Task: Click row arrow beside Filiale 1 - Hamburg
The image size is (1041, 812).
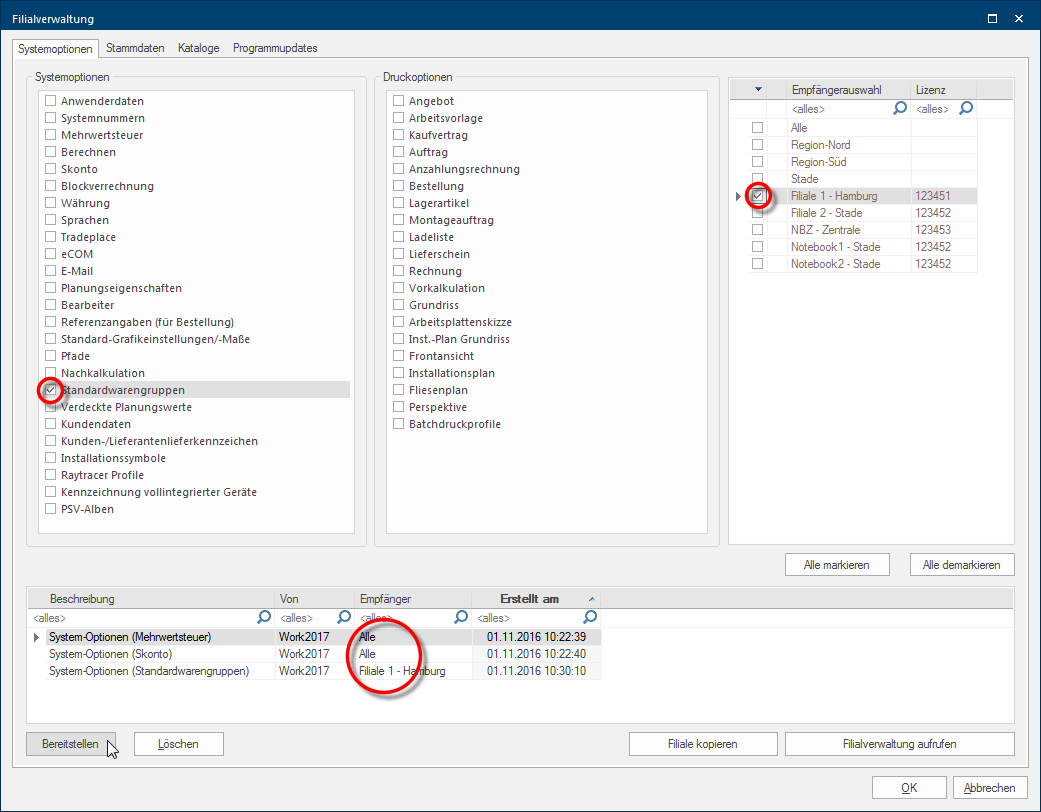Action: [738, 196]
